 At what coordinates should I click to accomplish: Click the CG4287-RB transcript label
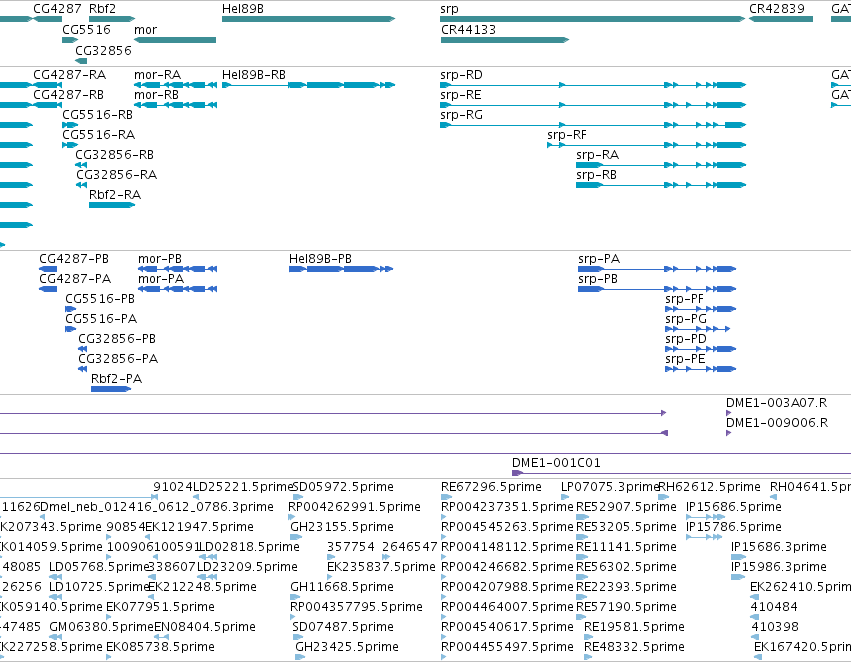coord(68,94)
